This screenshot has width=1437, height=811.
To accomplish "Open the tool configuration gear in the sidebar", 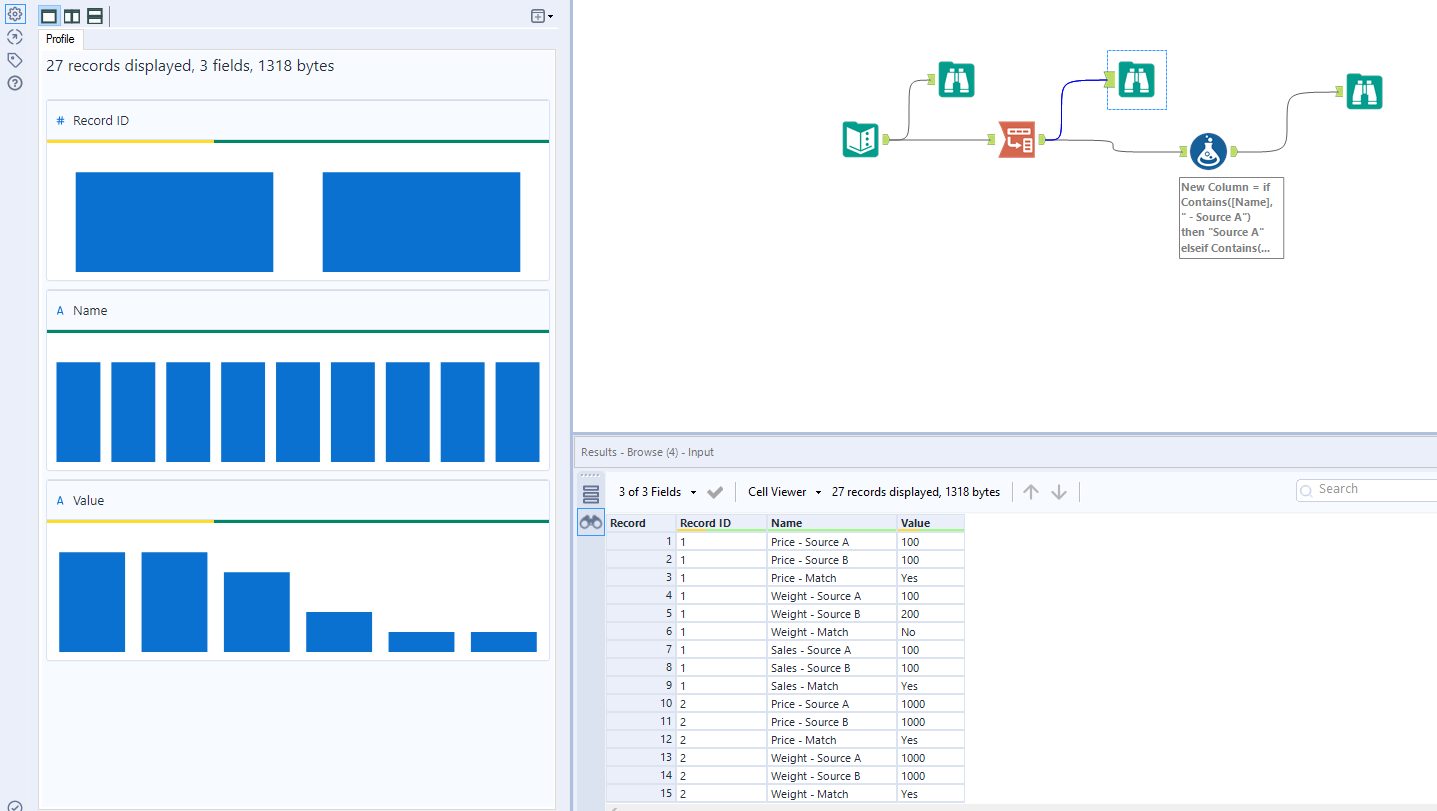I will point(15,14).
